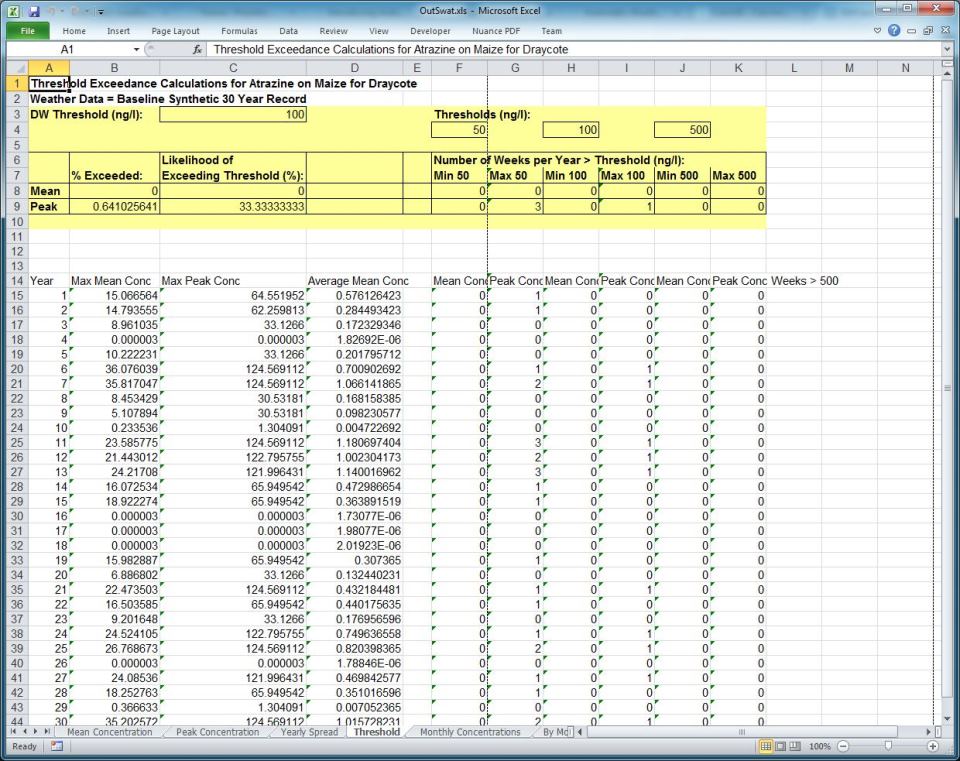Click the Normal view icon in status bar
Screen dimensions: 960x761
(767, 746)
